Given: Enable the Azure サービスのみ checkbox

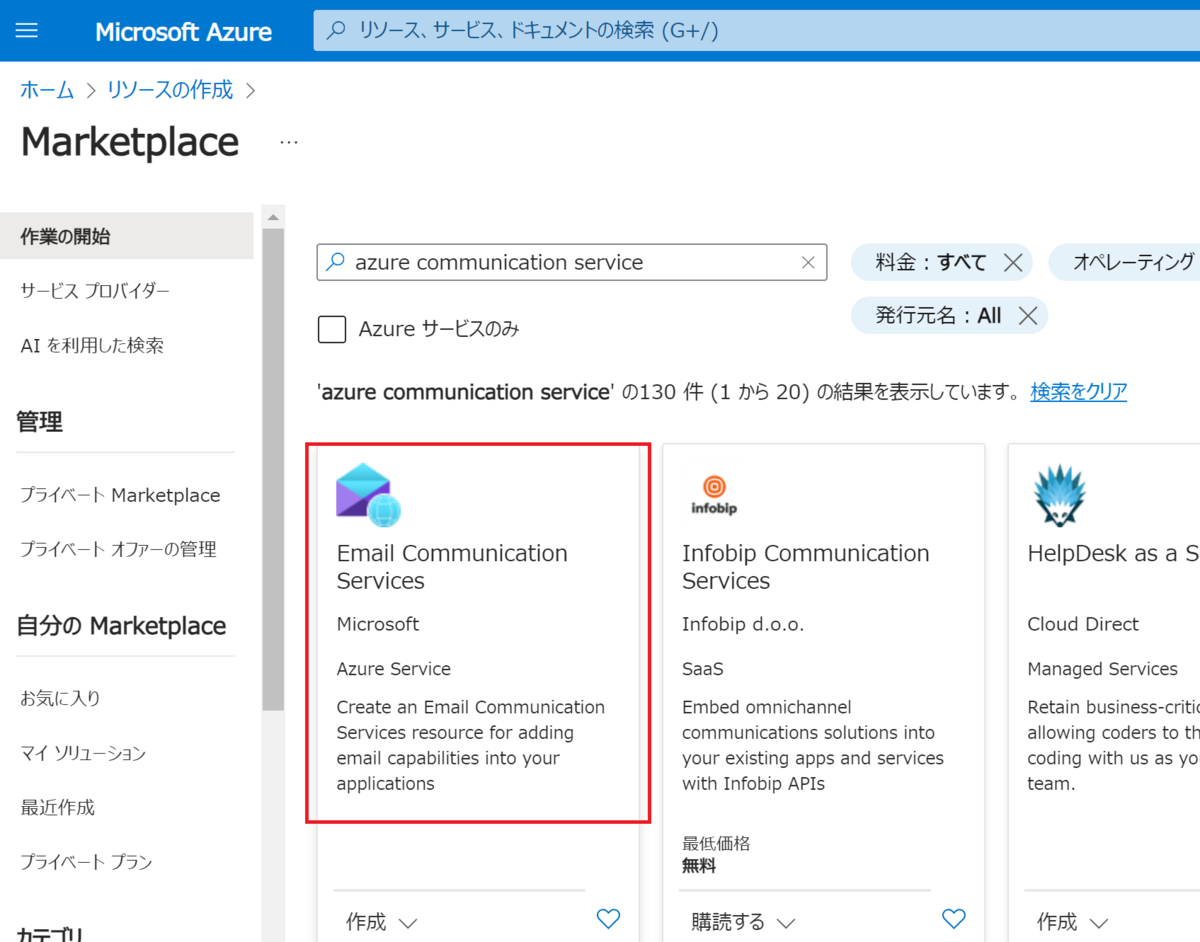Looking at the screenshot, I should [332, 329].
